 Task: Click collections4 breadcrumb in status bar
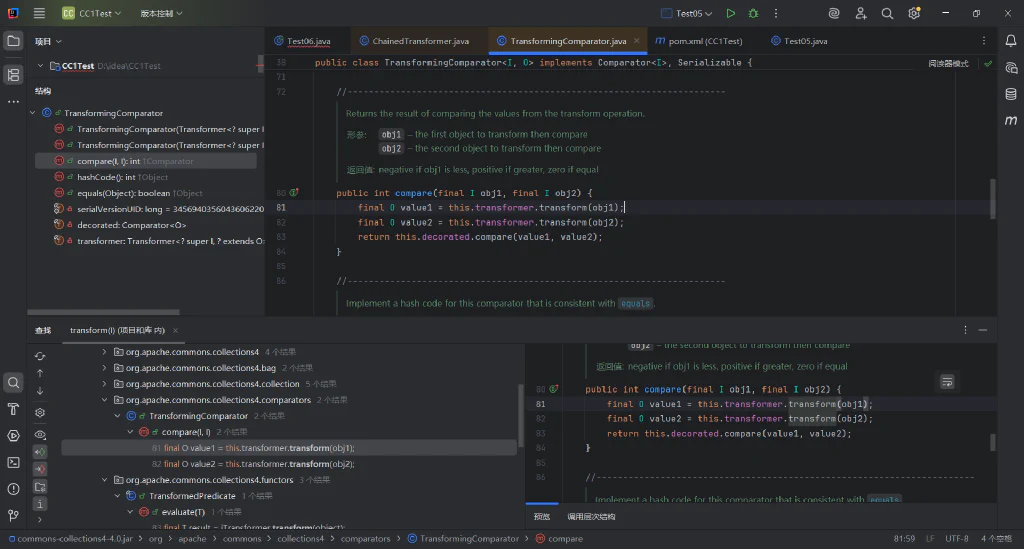click(x=300, y=539)
